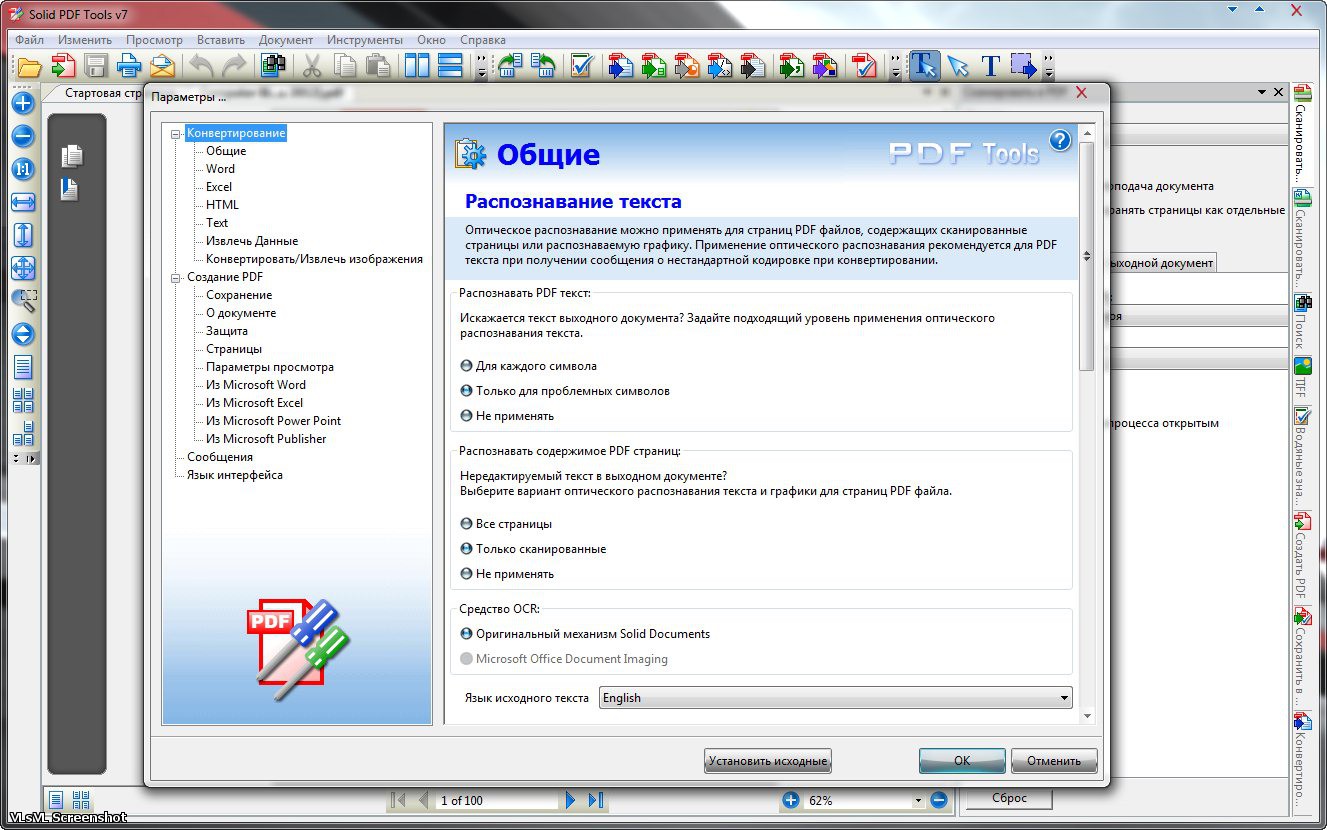This screenshot has height=830, width=1327.
Task: Click the Paste clipboard icon
Action: click(377, 66)
